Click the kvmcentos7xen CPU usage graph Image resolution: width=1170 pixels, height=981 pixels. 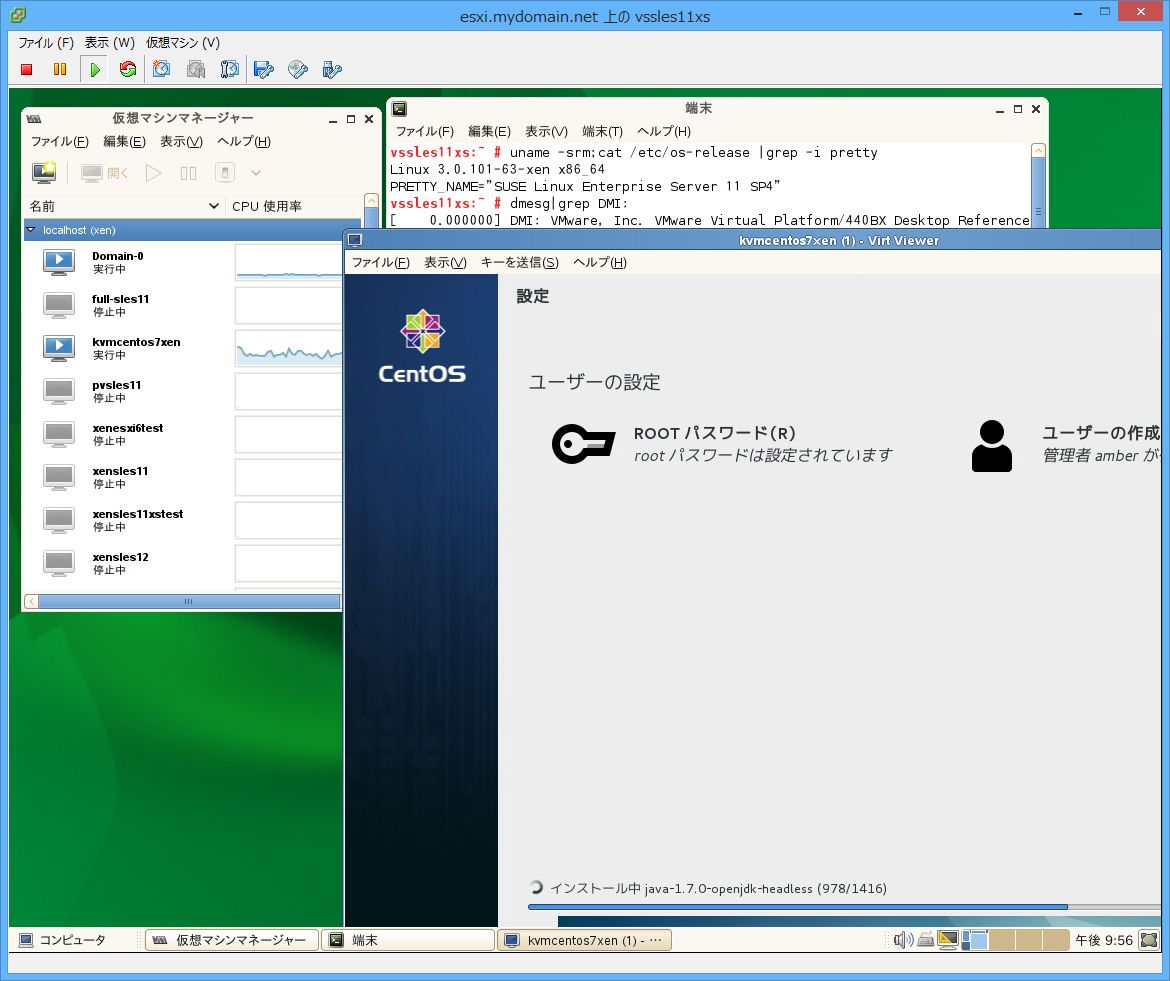289,348
